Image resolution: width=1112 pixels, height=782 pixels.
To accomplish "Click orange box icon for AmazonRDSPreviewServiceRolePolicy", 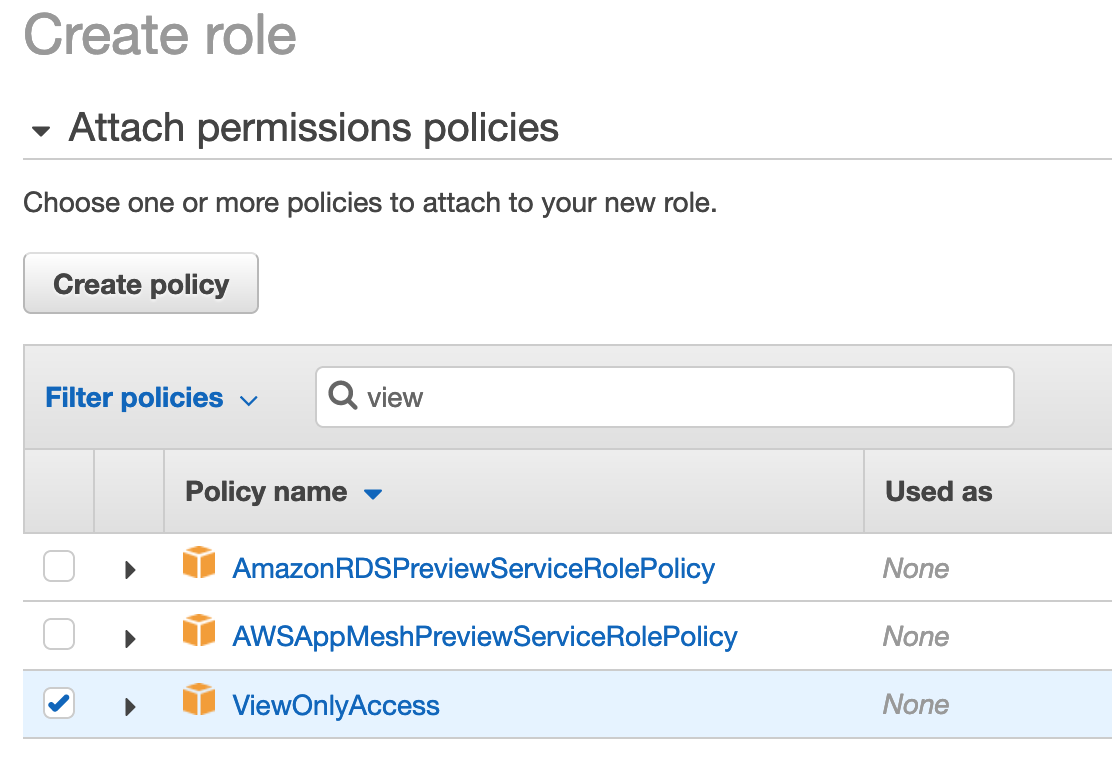I will pos(199,563).
